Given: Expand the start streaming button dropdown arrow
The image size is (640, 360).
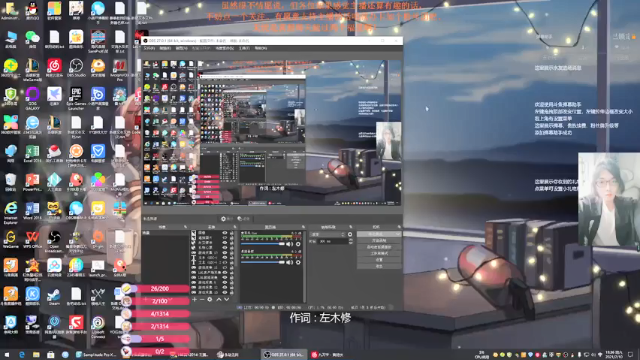Looking at the screenshot, I should 398,234.
